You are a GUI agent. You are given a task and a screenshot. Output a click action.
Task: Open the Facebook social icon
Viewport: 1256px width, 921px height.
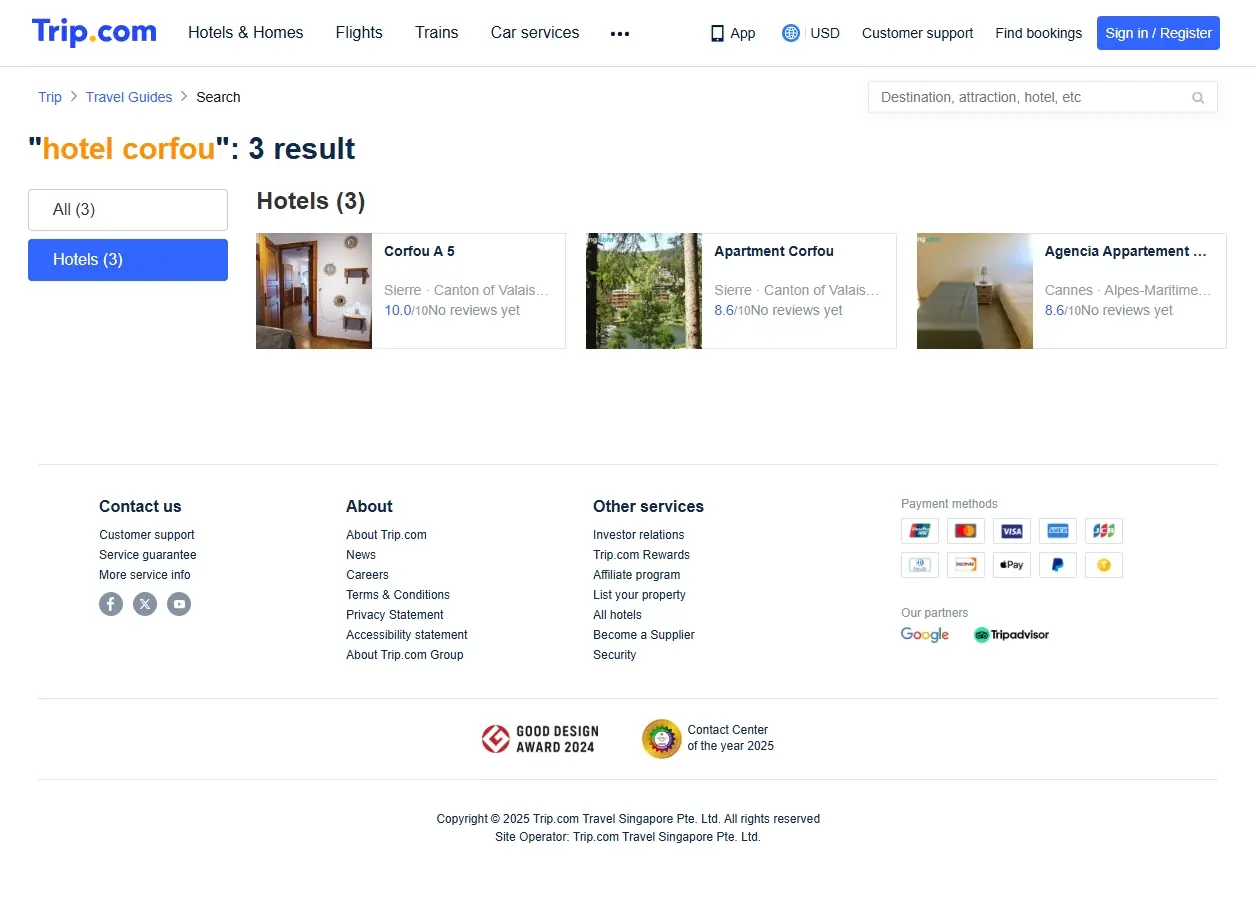pyautogui.click(x=111, y=604)
